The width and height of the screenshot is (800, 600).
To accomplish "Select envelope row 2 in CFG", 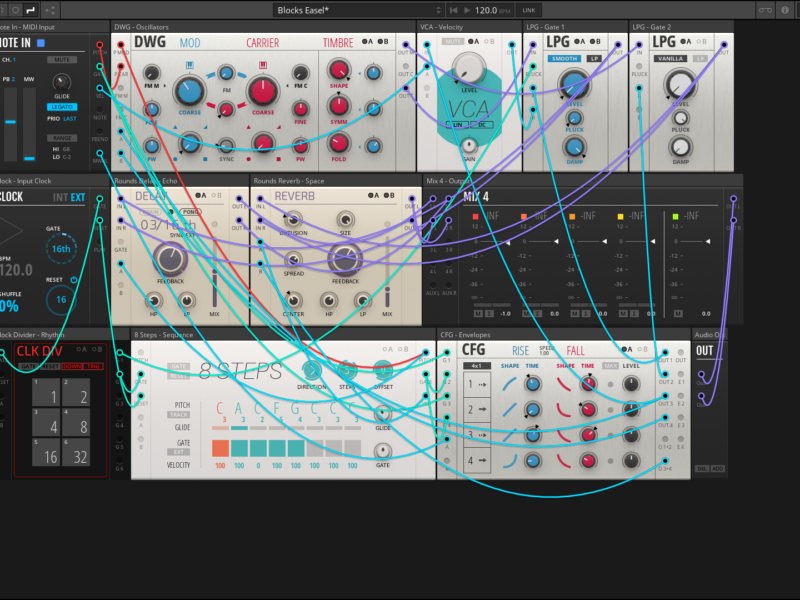I will (x=476, y=410).
